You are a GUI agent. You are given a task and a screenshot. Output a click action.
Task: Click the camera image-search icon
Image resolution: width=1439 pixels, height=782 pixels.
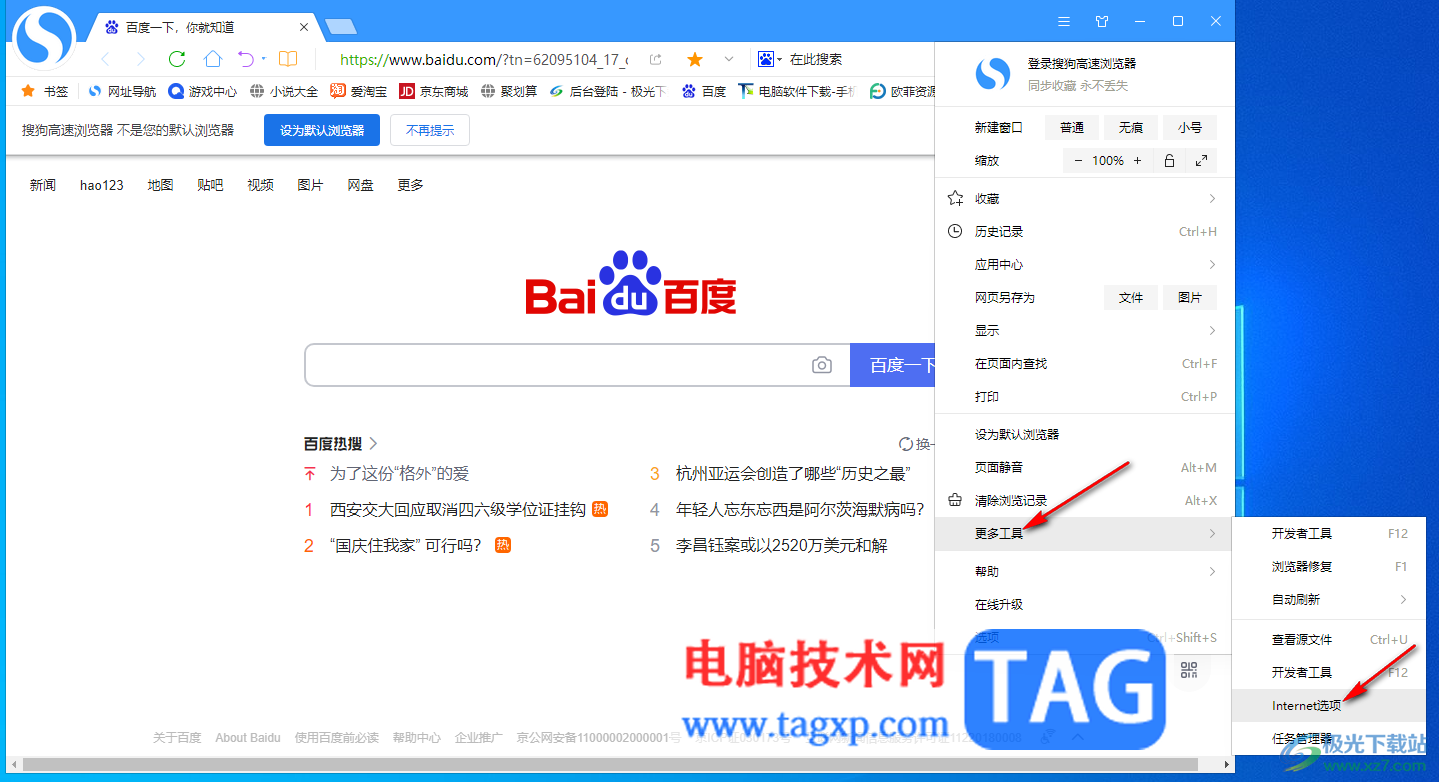coord(822,365)
